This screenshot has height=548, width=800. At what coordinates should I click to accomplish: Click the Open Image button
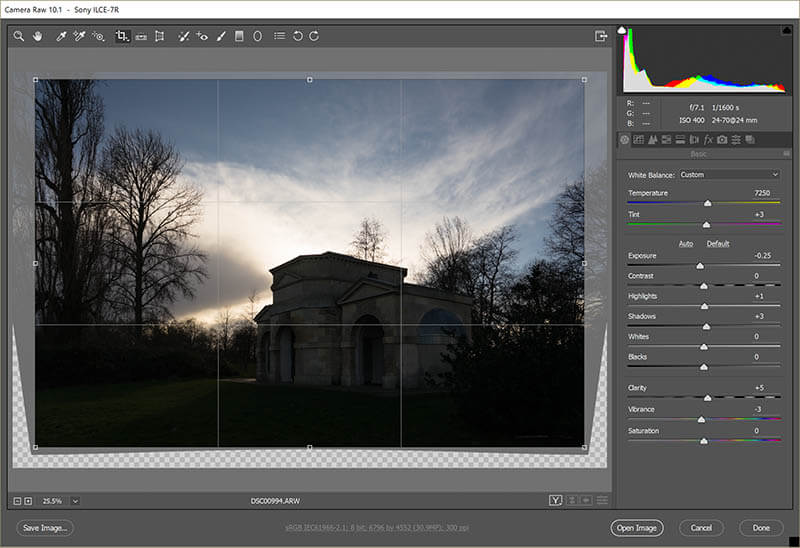tap(636, 527)
